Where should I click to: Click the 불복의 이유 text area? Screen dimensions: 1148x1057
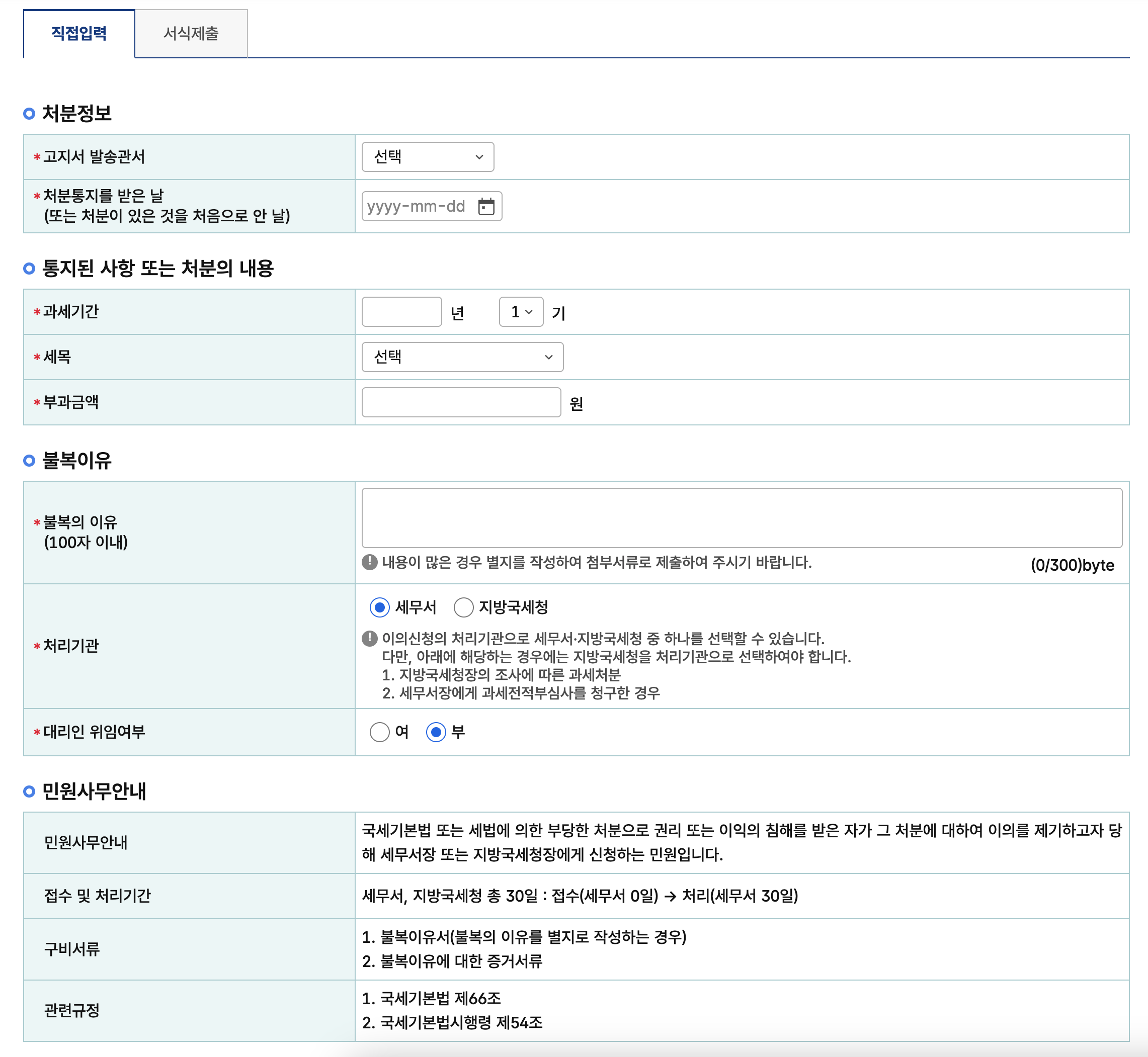[x=742, y=518]
